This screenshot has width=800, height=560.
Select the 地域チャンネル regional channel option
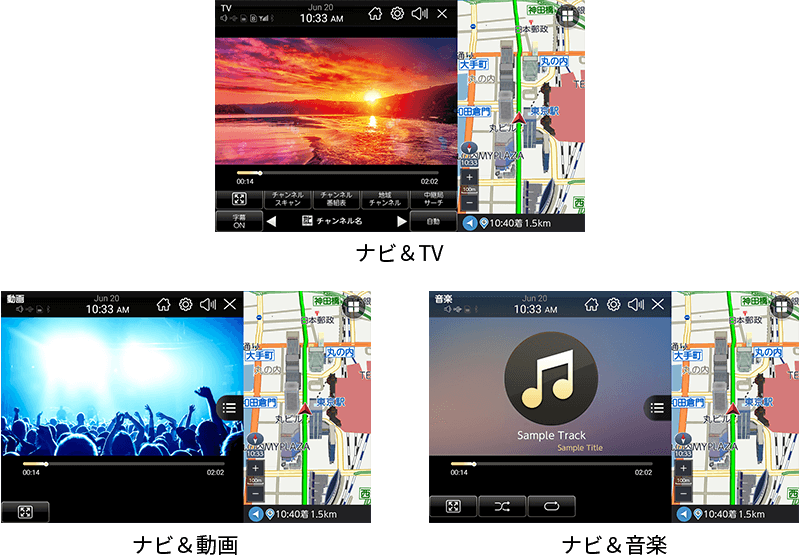tap(384, 199)
